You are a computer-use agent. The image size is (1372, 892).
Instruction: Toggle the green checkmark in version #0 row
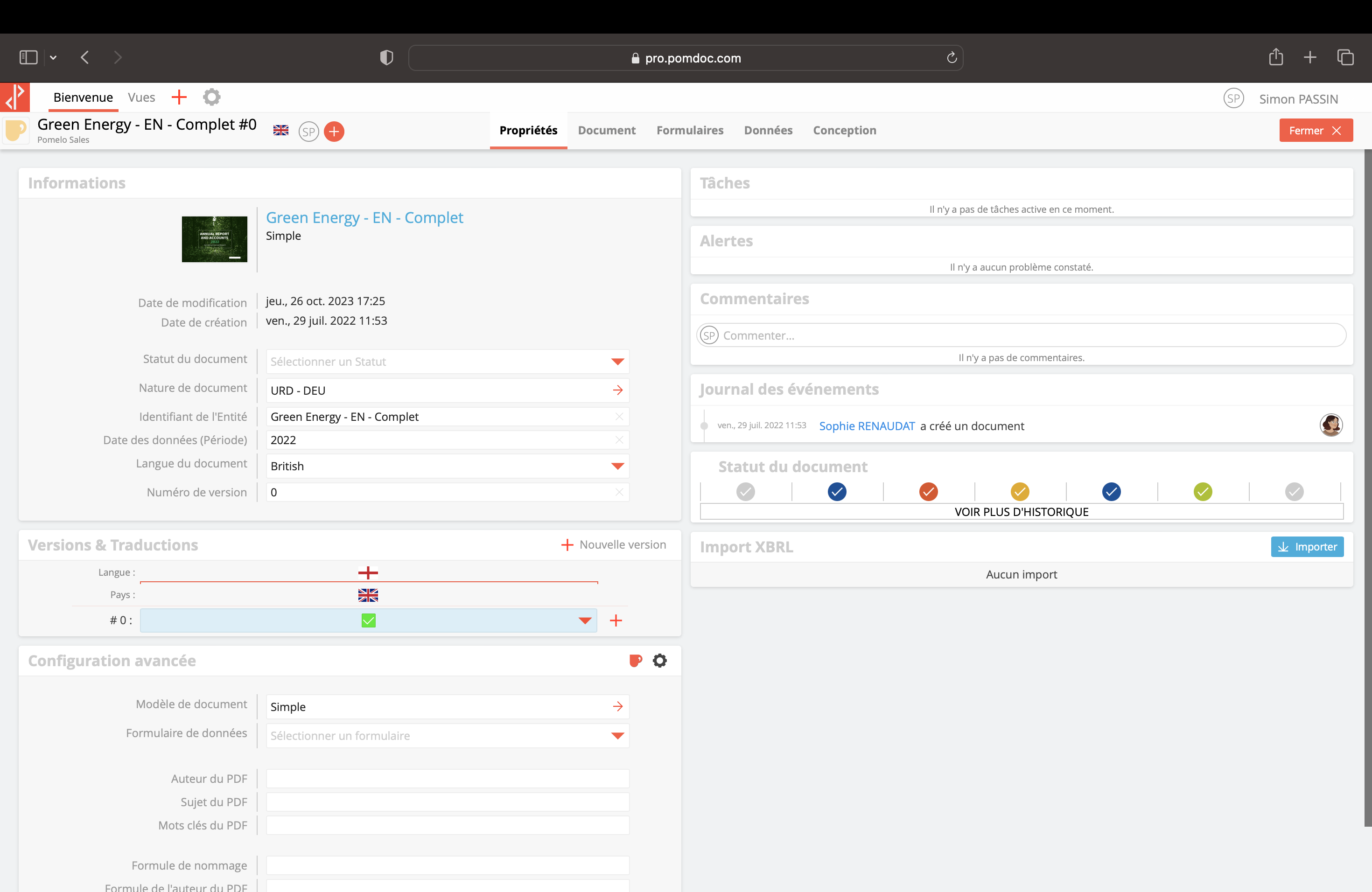click(x=368, y=620)
